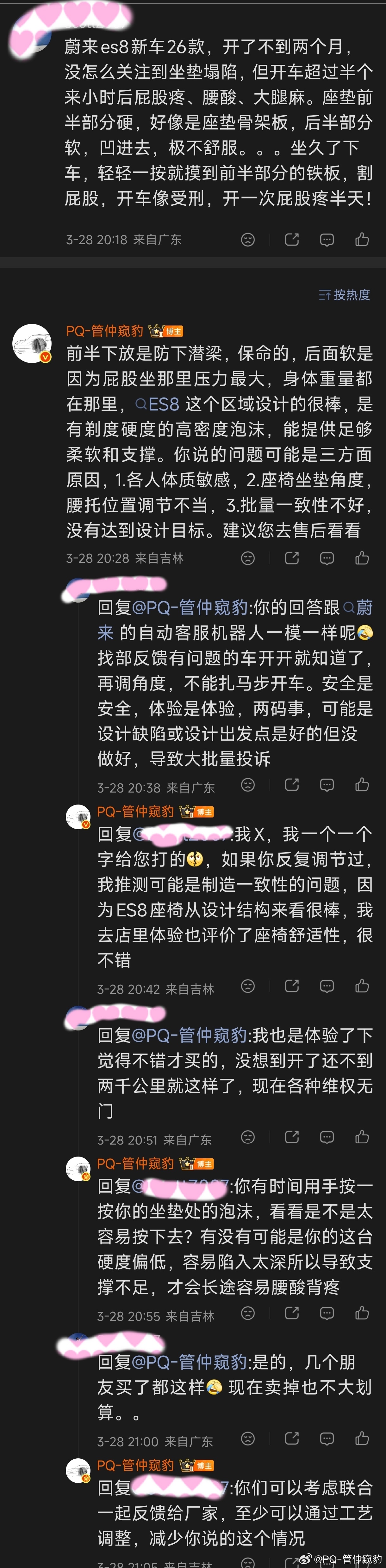Open PQ-管仲窥豹's car avatar on the 20:28 comment

pyautogui.click(x=32, y=343)
